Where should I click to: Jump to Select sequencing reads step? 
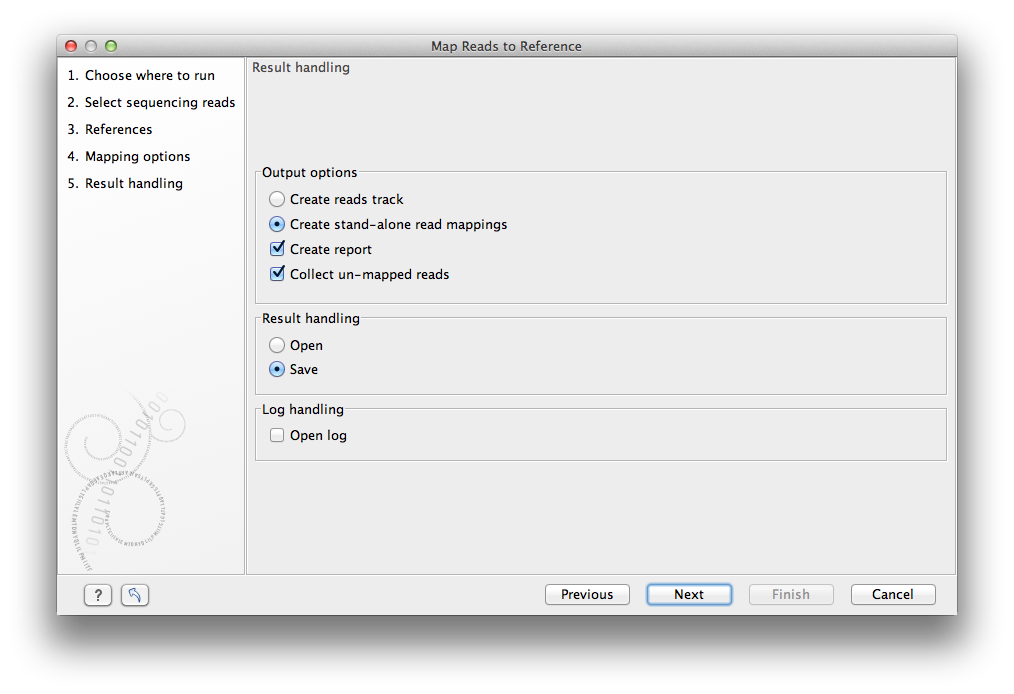coord(151,102)
